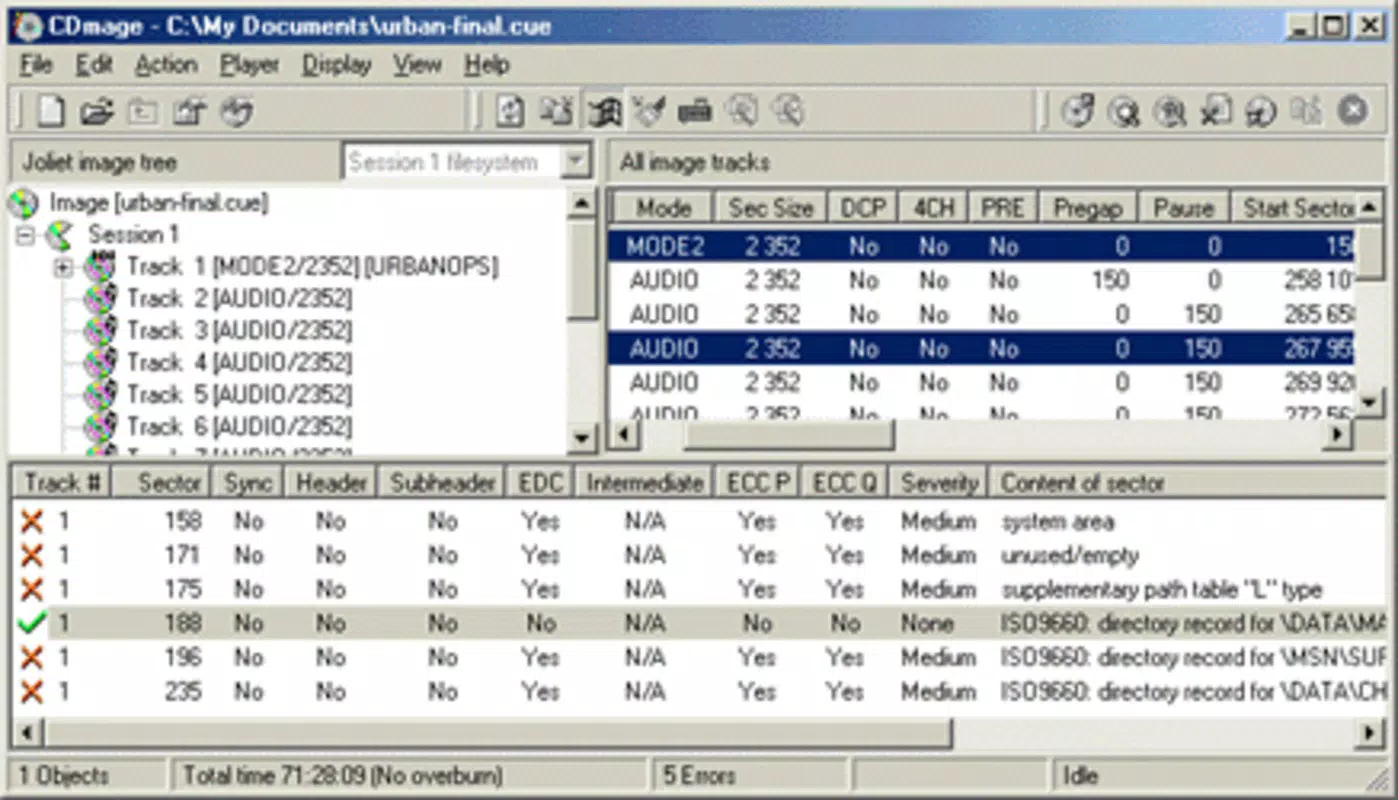Click tracks list scroll-right arrow

click(1338, 435)
